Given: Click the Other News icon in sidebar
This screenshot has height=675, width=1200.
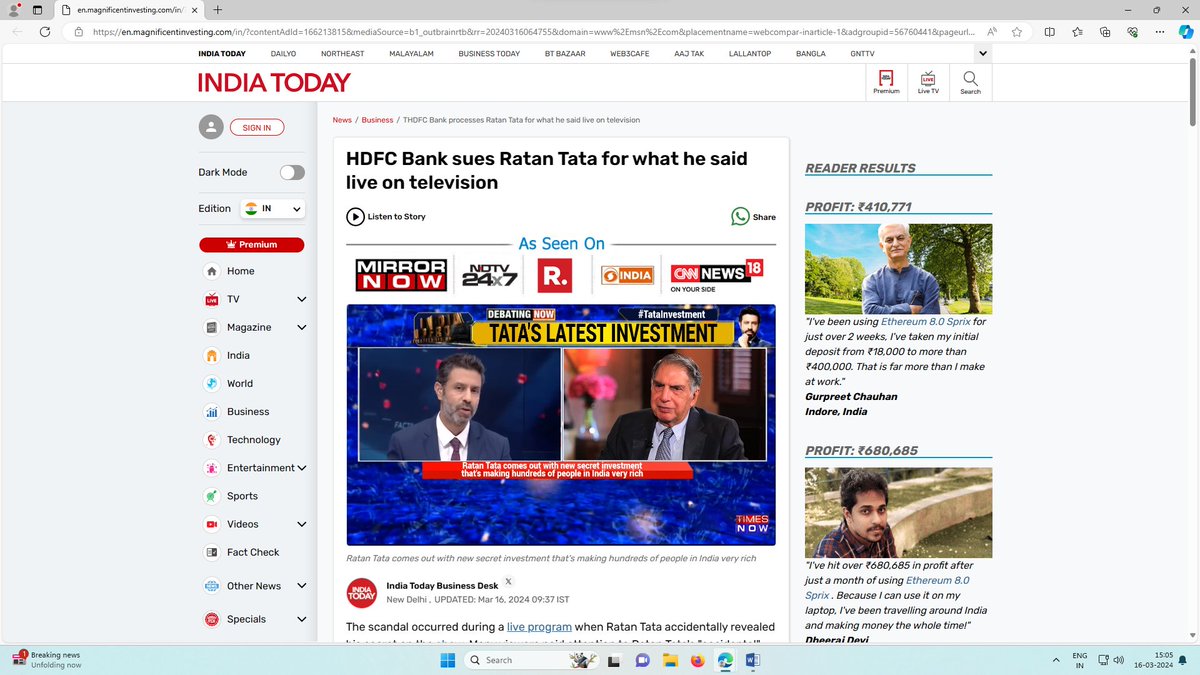Looking at the screenshot, I should pyautogui.click(x=211, y=586).
